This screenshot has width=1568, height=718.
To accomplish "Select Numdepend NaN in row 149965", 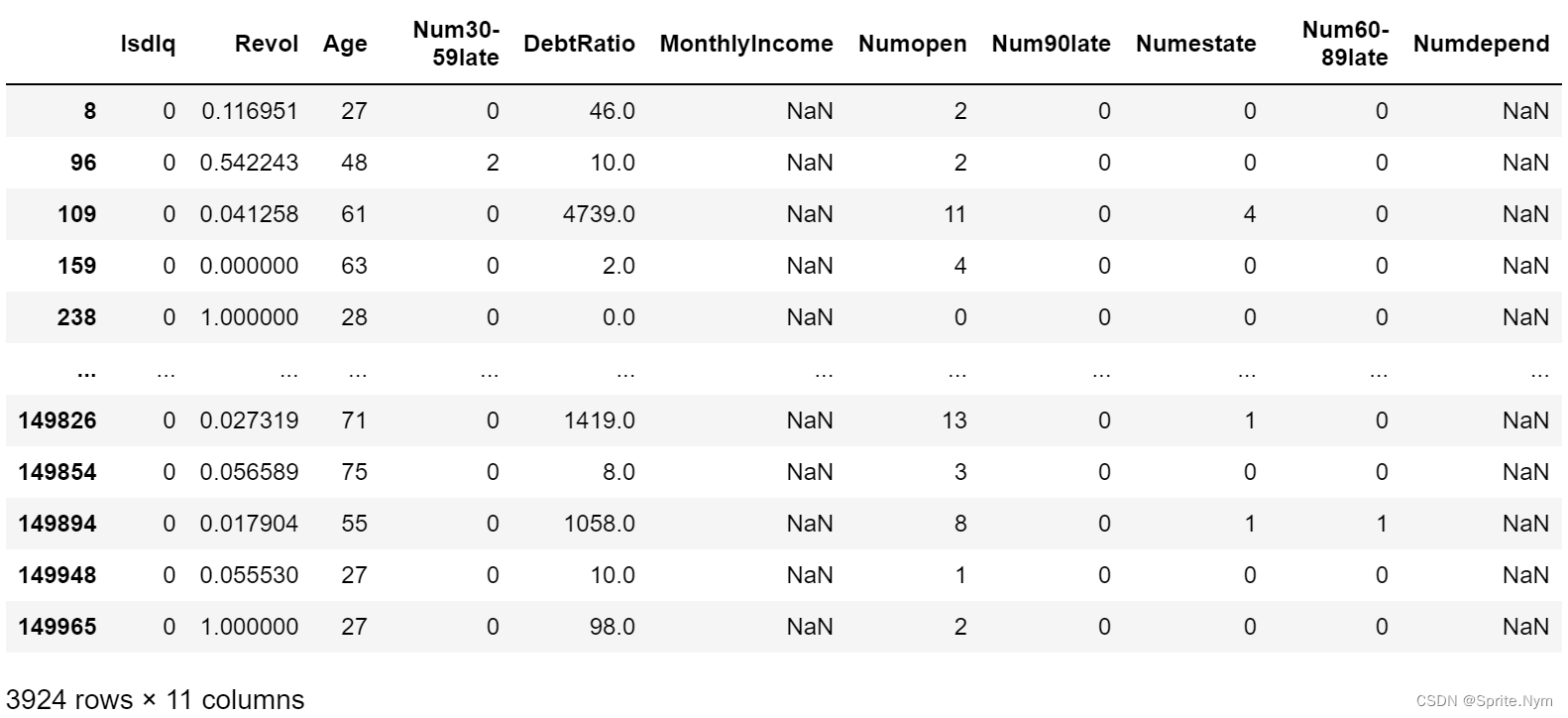I will click(x=1525, y=627).
